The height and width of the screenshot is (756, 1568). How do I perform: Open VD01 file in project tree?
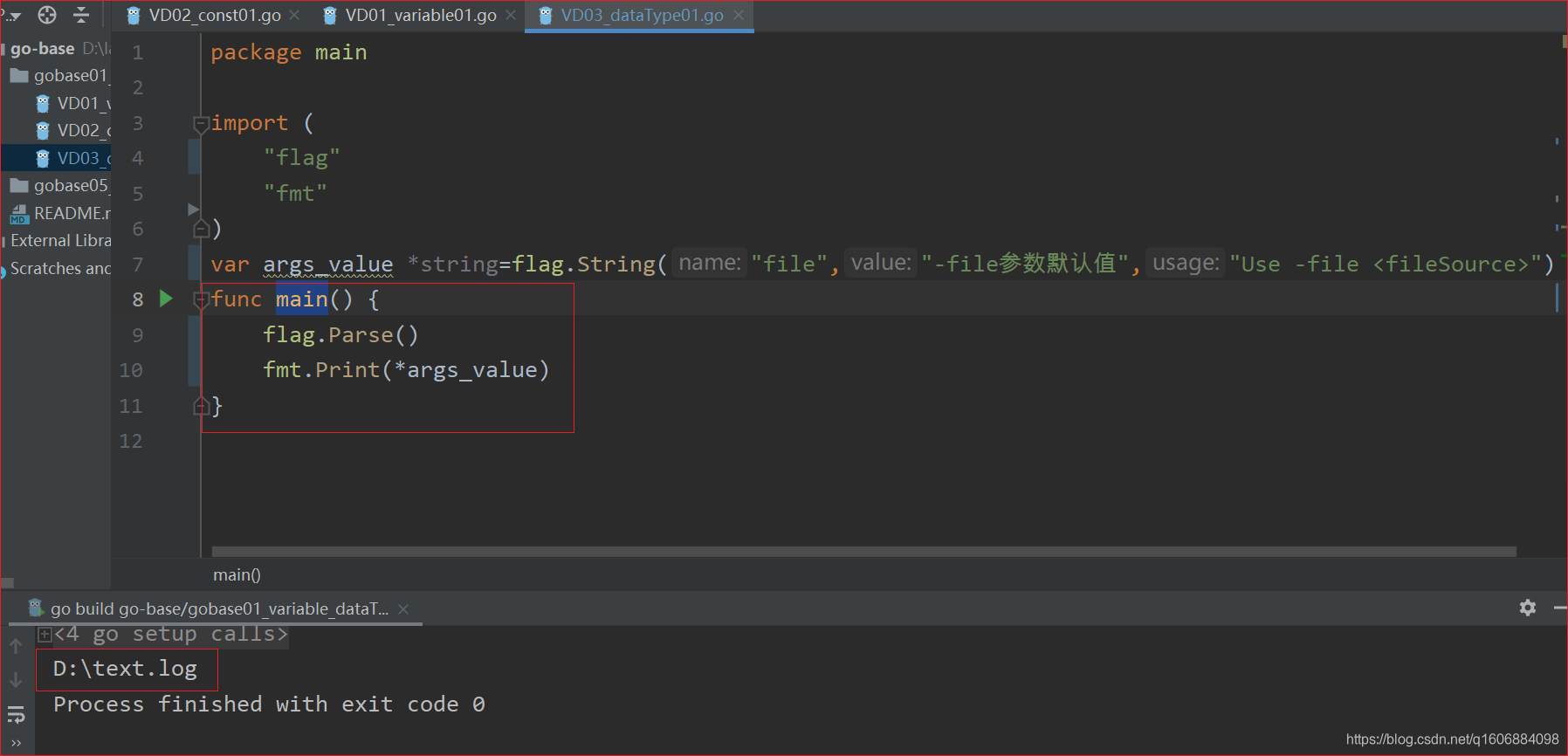[73, 103]
